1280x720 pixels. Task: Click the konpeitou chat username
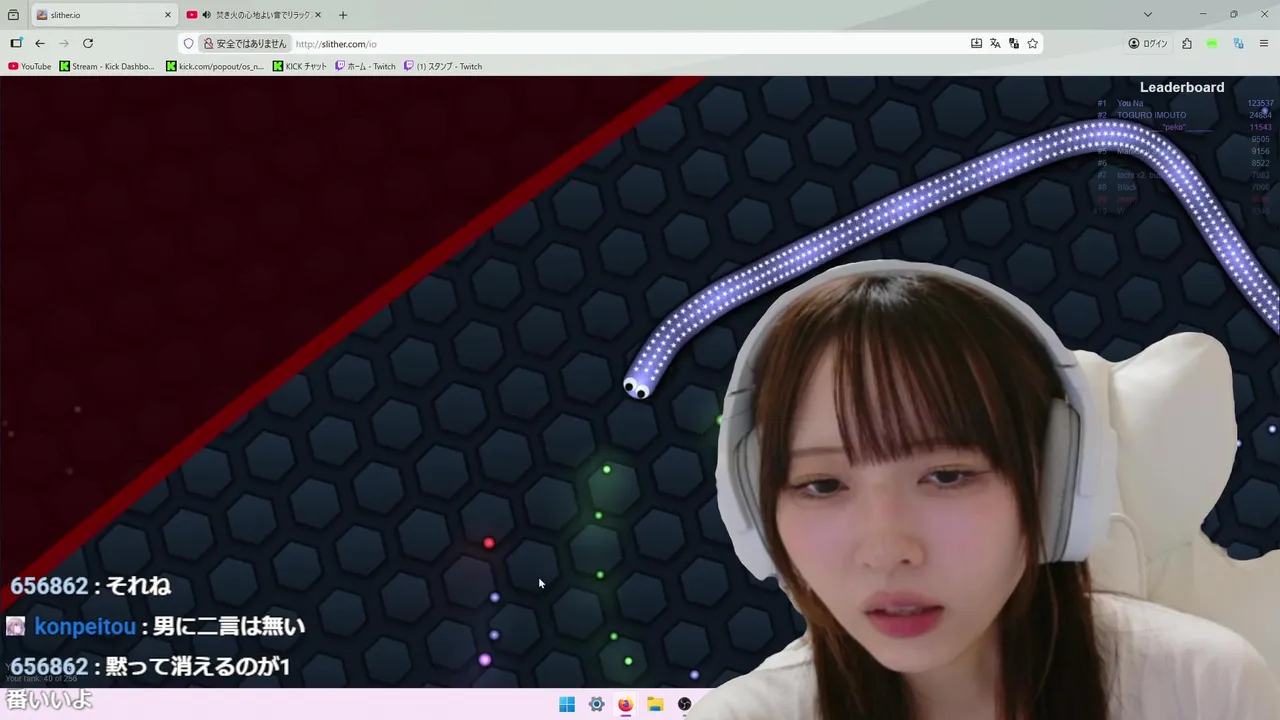point(84,627)
